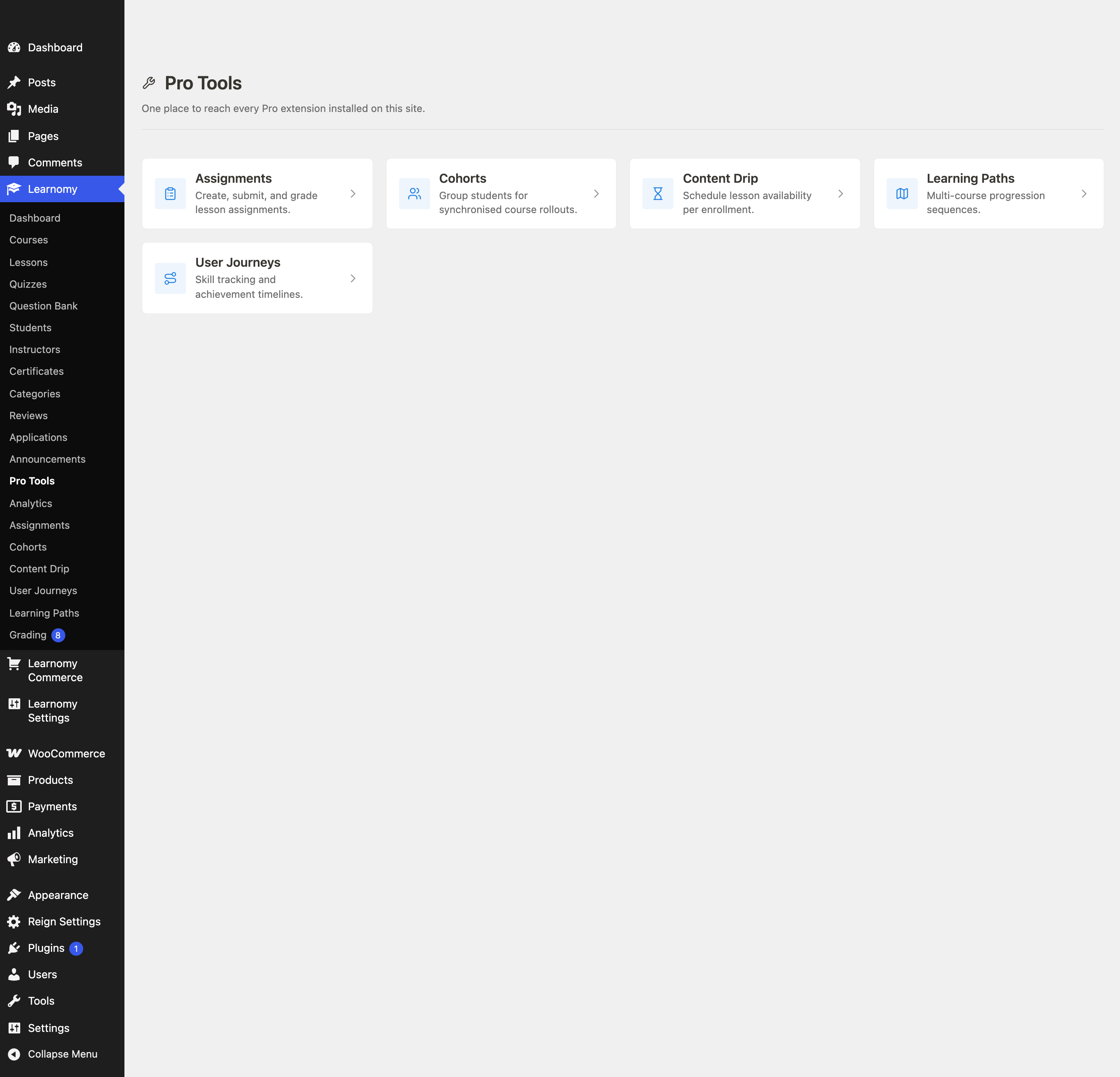Image resolution: width=1120 pixels, height=1077 pixels.
Task: Click the Assignments card title
Action: [x=234, y=178]
